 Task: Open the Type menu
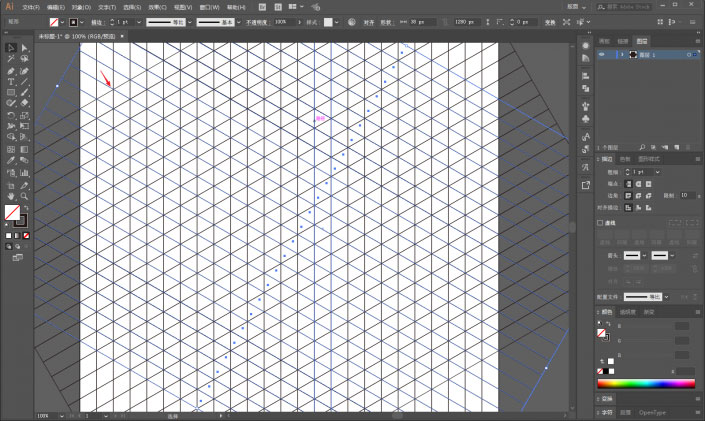tap(107, 7)
